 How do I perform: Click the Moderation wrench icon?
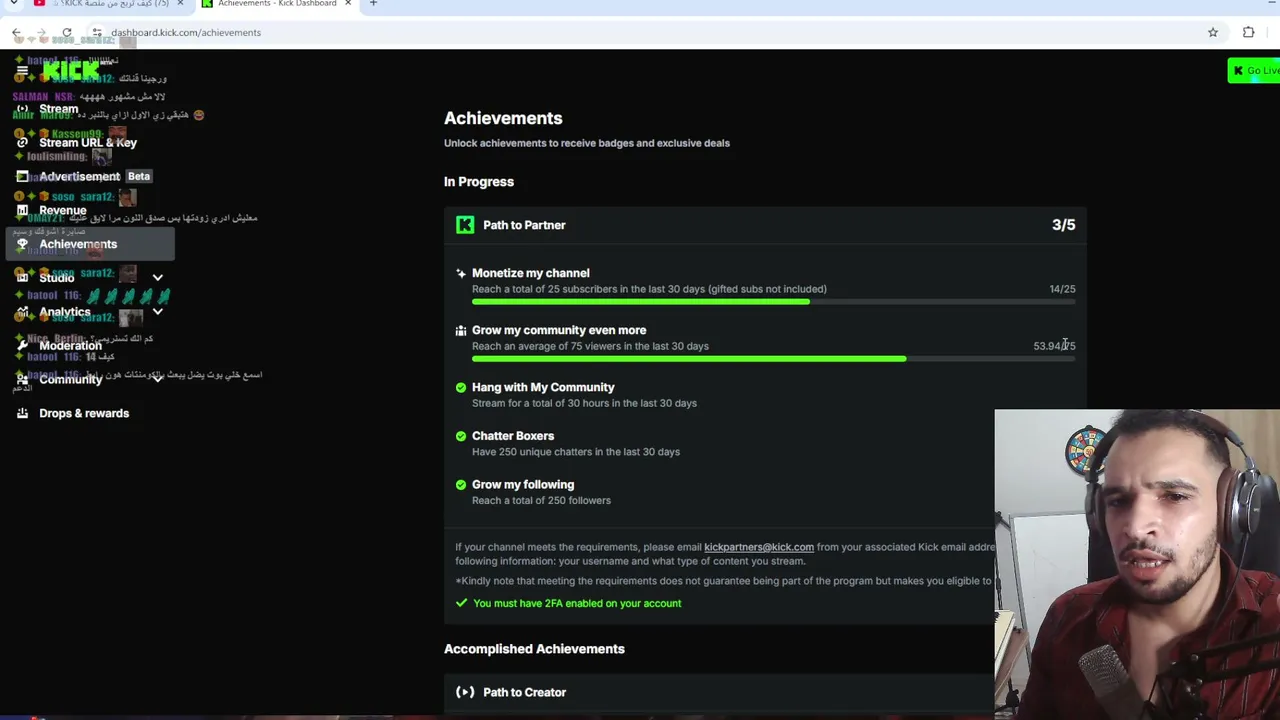(x=22, y=346)
